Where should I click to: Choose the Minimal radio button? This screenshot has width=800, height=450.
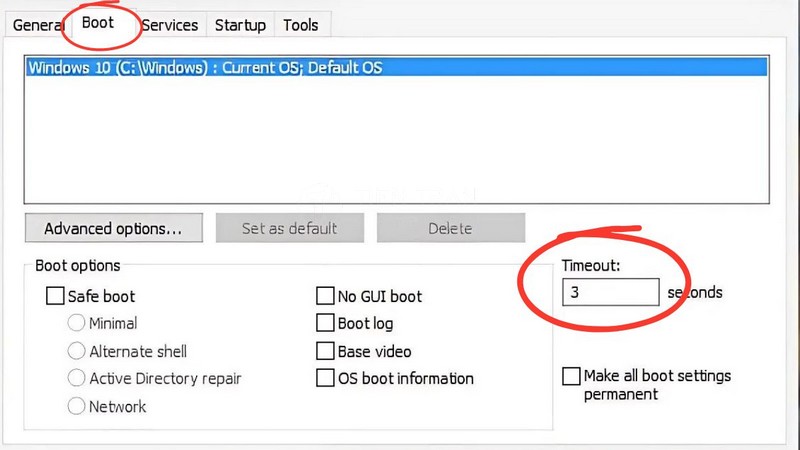click(x=76, y=323)
